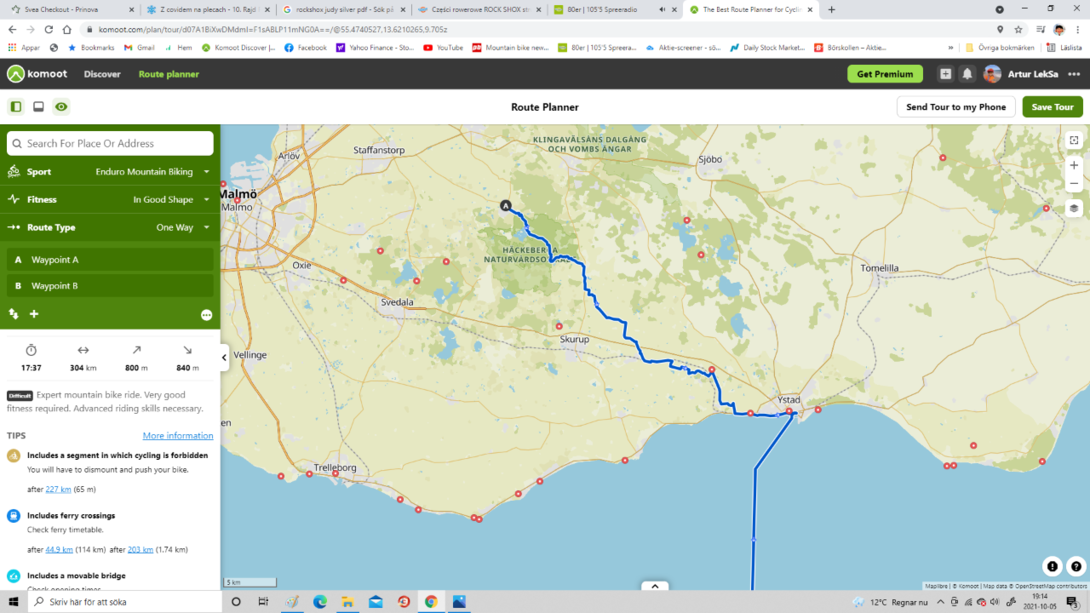Open the Route Type dropdown
1090x613 pixels.
[110, 227]
